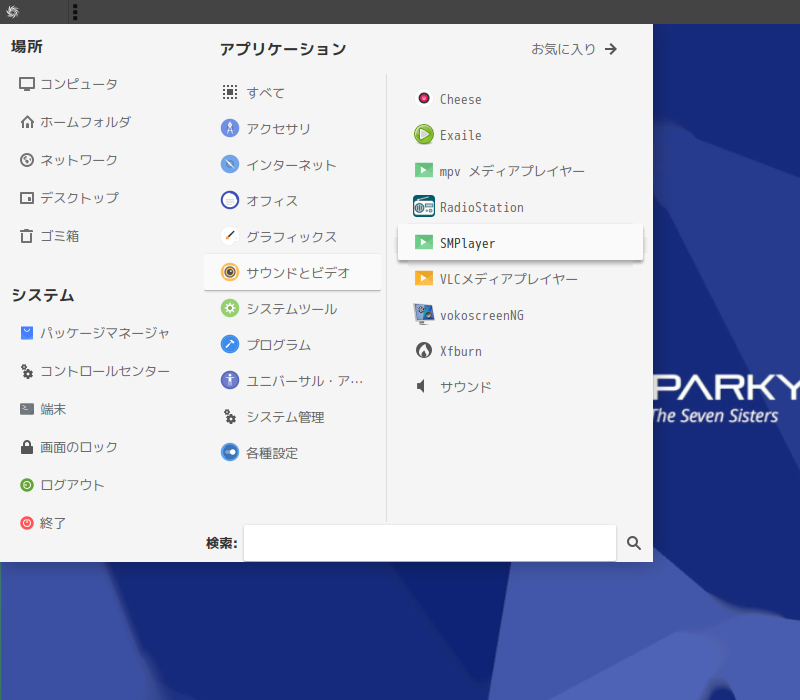Viewport: 800px width, 700px height.
Task: Click the オフィス category icon
Action: coord(230,200)
